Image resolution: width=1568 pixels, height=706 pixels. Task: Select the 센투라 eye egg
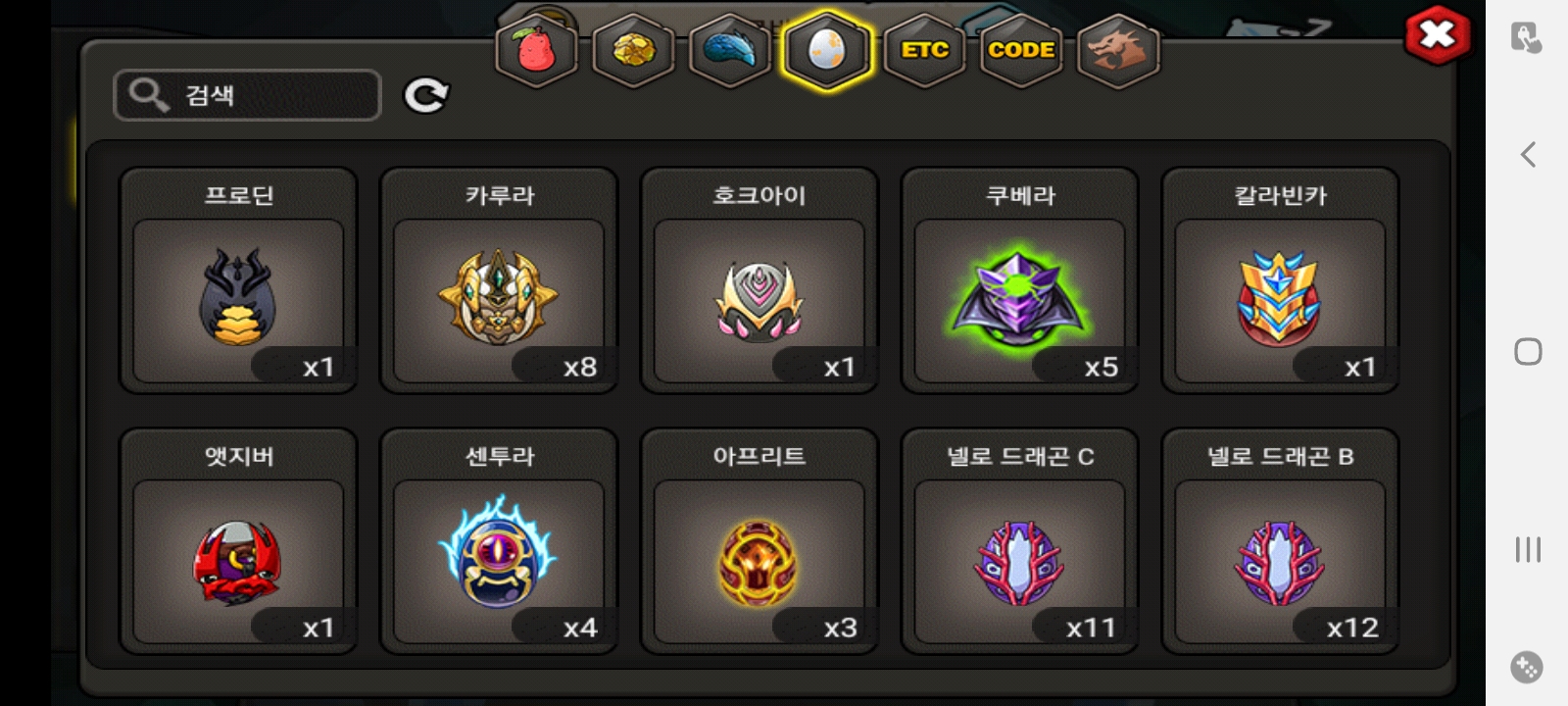[x=499, y=541]
